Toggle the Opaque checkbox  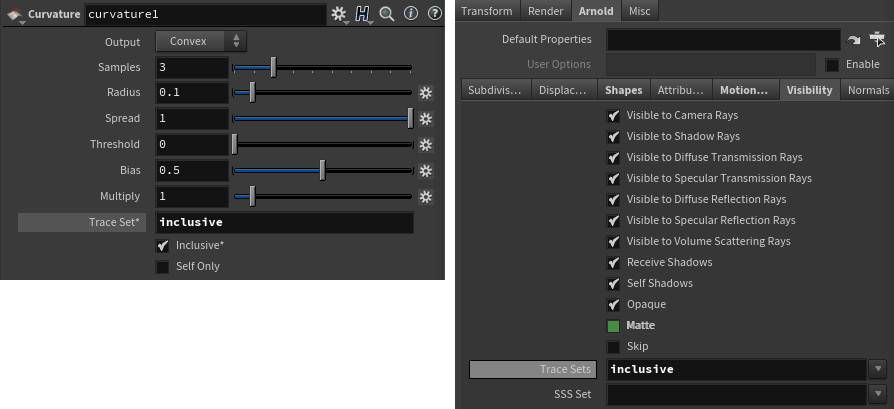coord(613,305)
